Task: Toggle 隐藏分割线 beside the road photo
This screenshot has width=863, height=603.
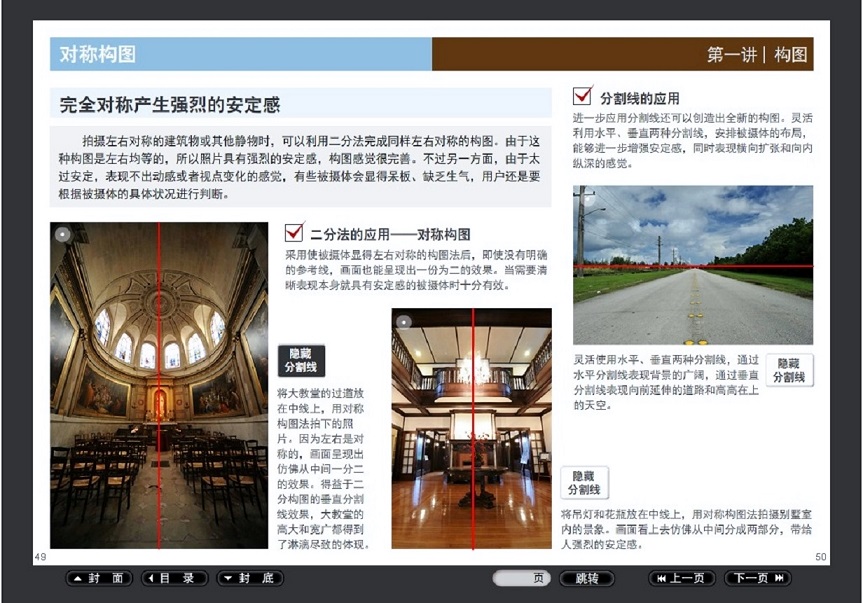Action: click(789, 370)
